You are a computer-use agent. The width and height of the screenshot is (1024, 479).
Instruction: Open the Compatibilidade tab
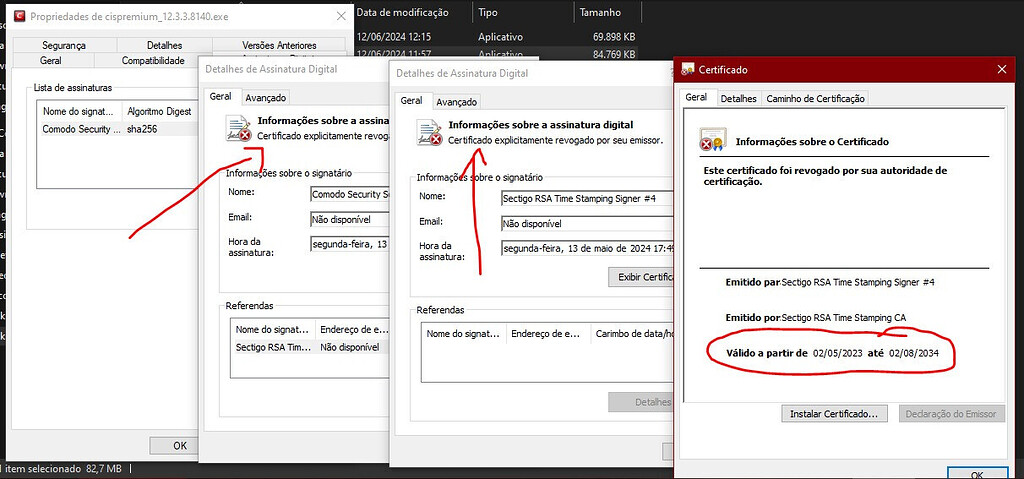pyautogui.click(x=153, y=60)
